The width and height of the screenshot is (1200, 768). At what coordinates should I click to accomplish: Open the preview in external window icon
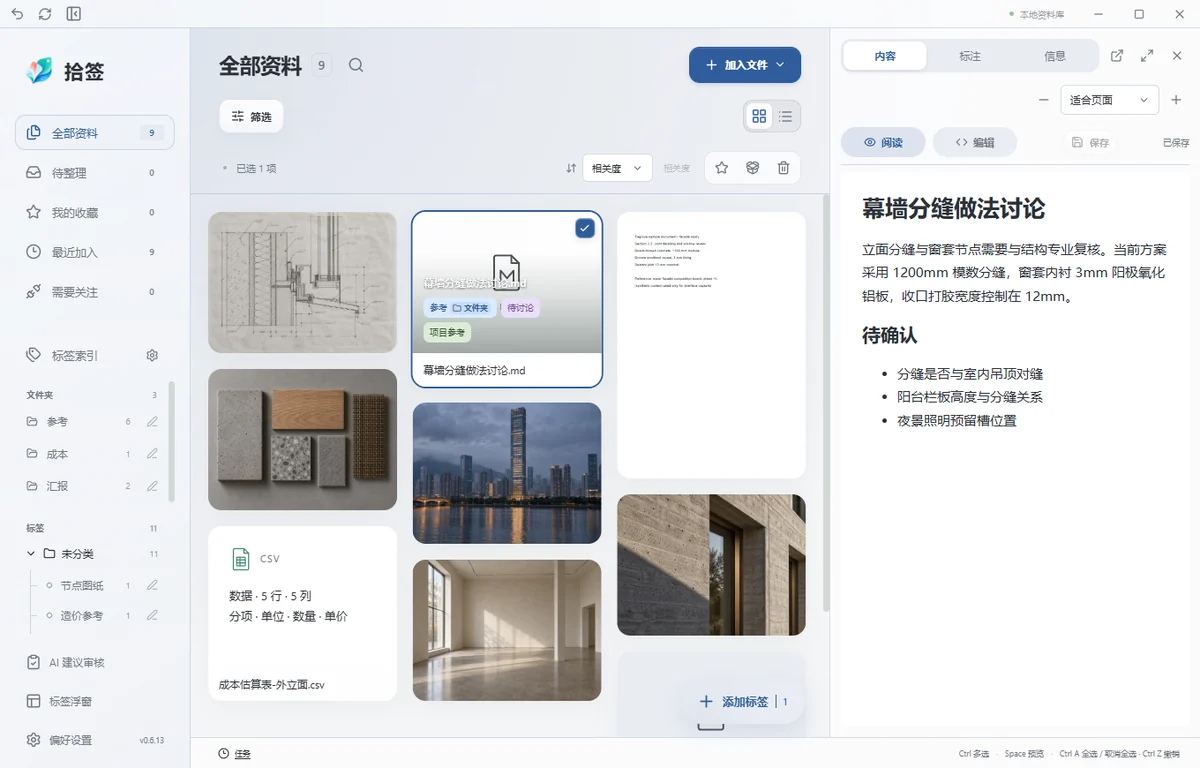coord(1117,56)
